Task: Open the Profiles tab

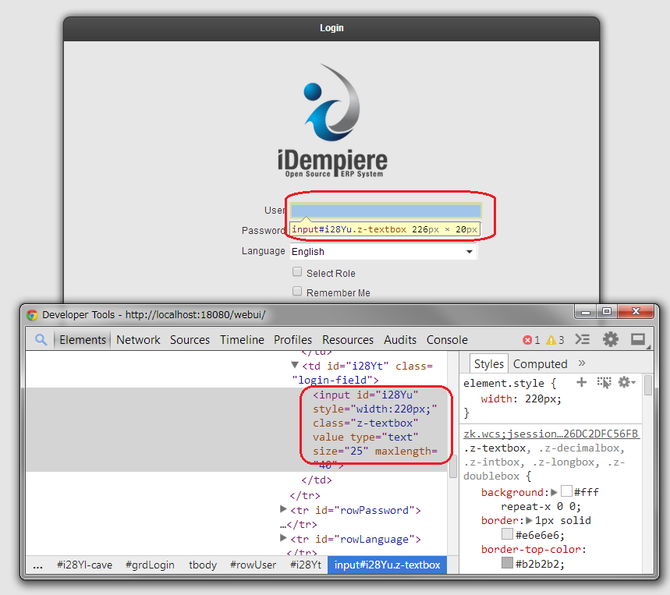Action: (293, 340)
